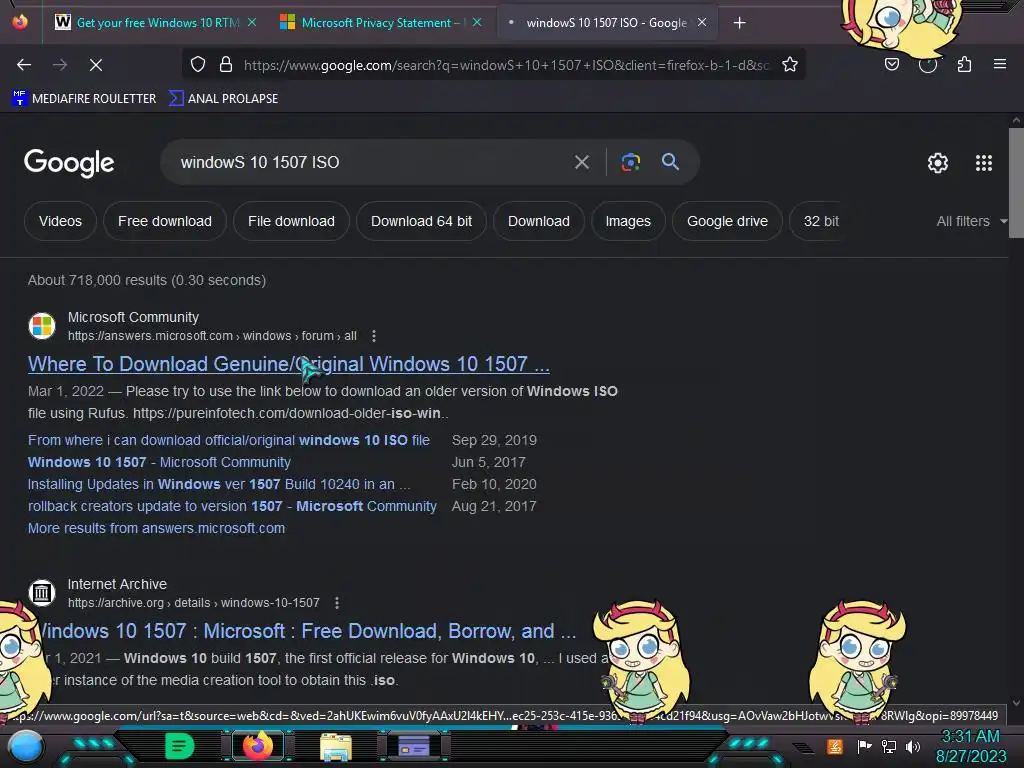Close the Get your free Windows 10 tab
This screenshot has height=768, width=1024.
pyautogui.click(x=252, y=22)
